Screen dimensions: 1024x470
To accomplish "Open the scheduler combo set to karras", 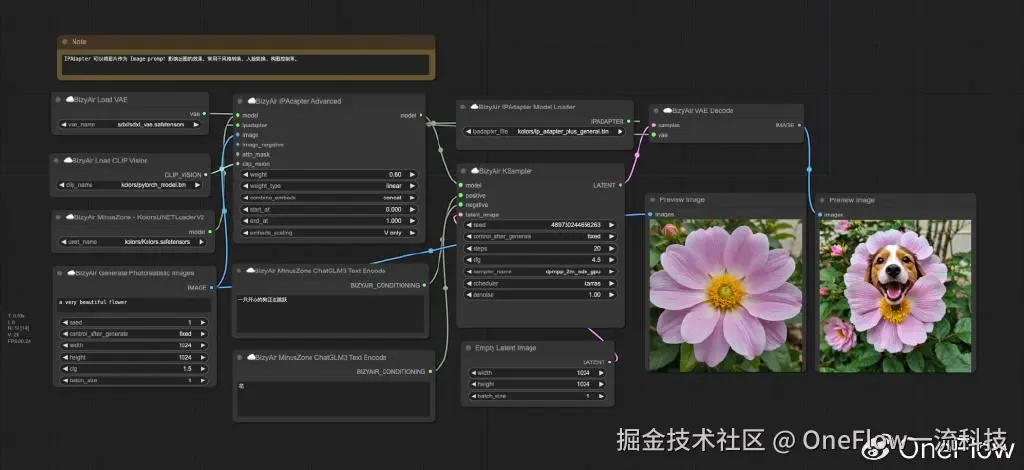I will [541, 283].
